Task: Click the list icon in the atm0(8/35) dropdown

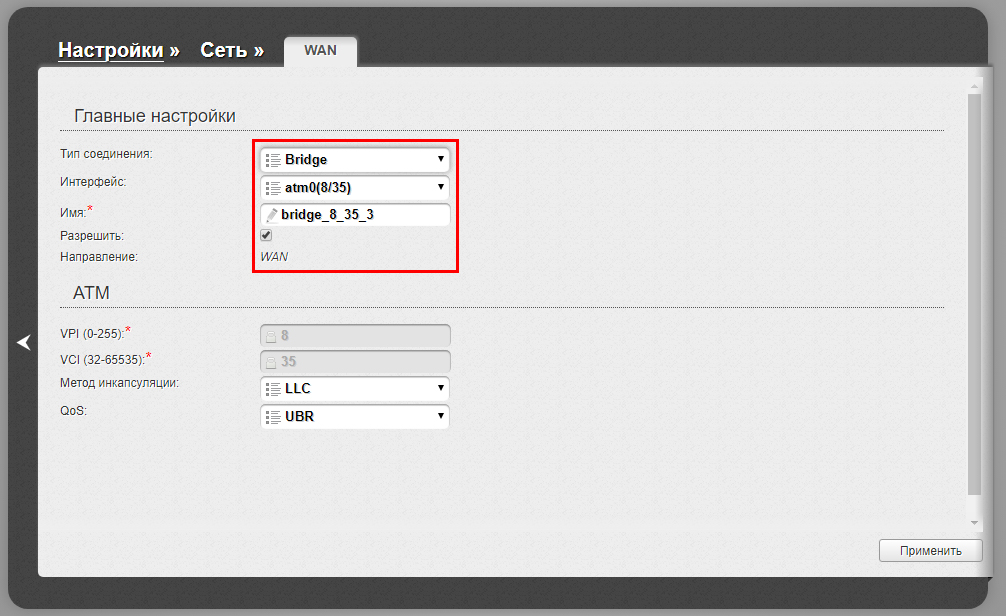Action: 273,188
